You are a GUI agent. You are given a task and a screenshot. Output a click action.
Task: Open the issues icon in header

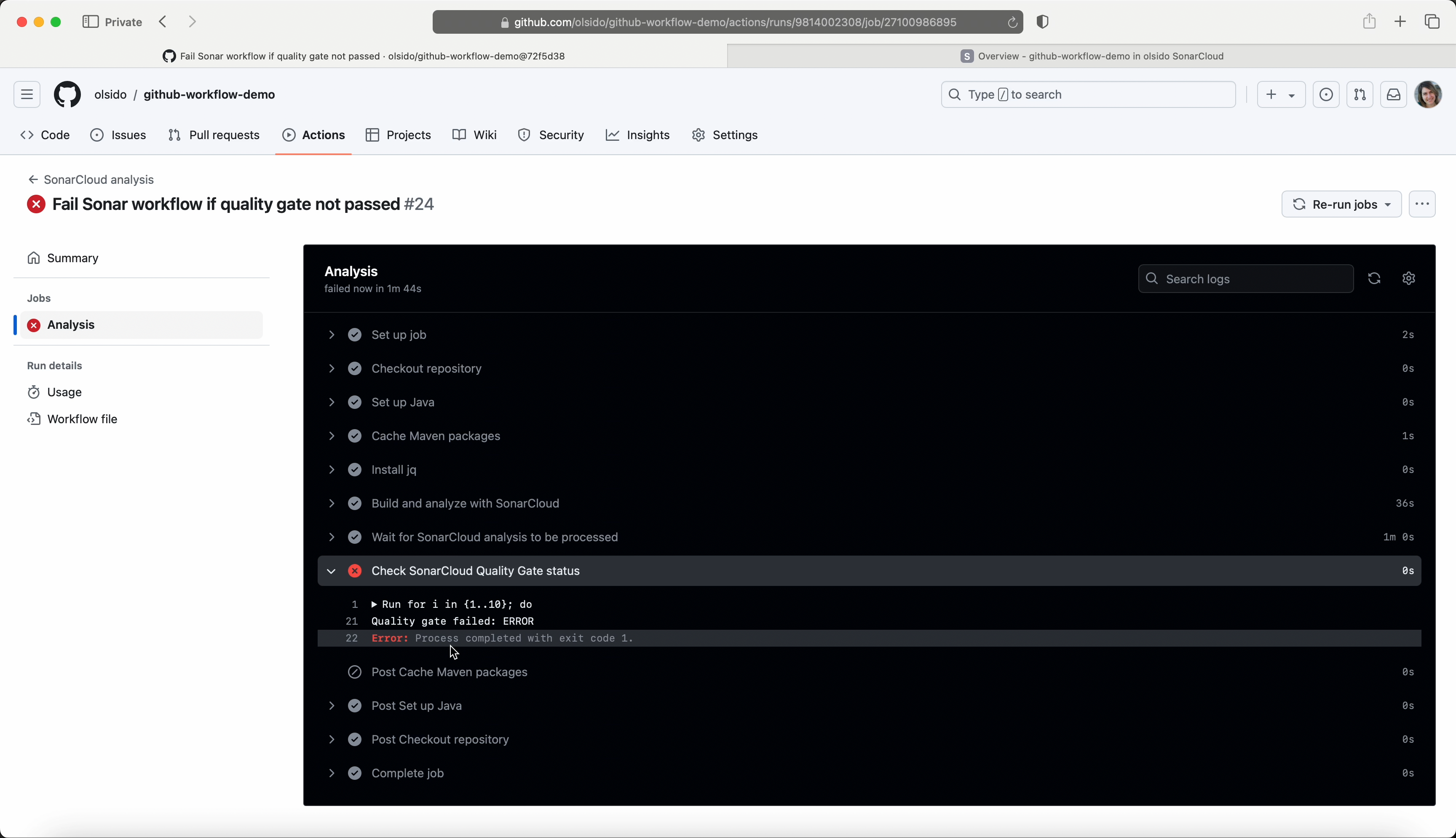point(1326,94)
